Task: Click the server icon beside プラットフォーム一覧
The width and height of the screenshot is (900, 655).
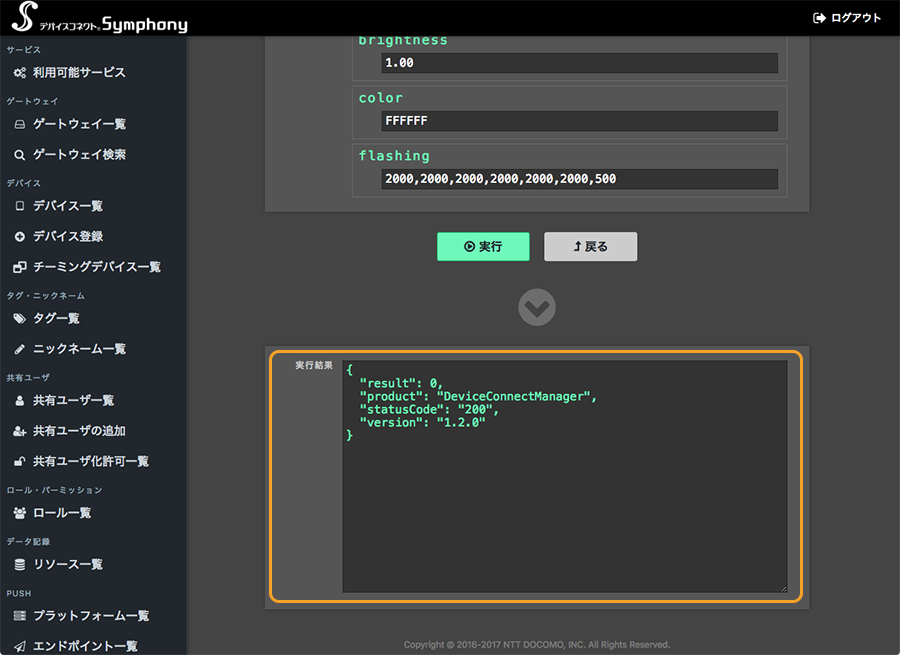Action: tap(20, 616)
